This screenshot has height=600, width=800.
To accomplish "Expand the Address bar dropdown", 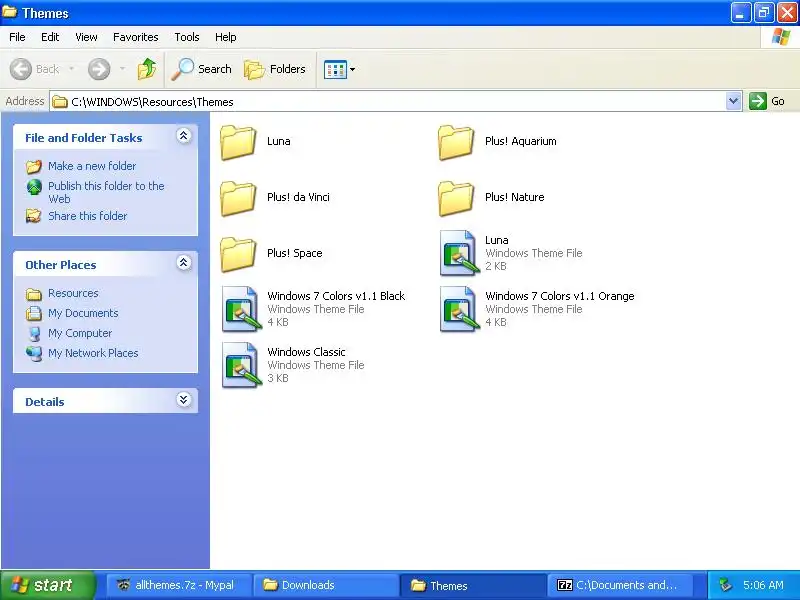I will coord(733,101).
